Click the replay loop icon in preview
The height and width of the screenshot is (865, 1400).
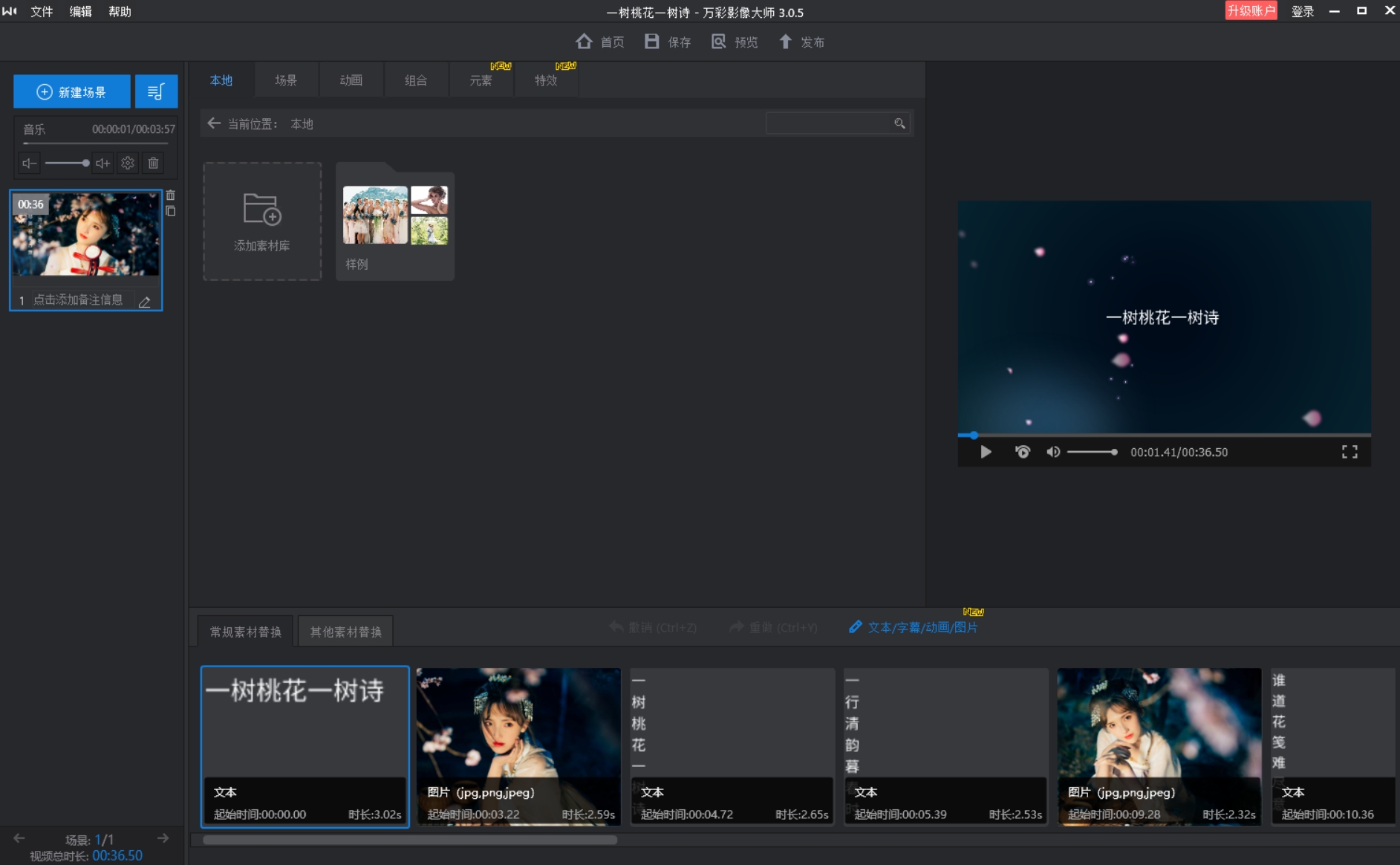tap(1023, 452)
